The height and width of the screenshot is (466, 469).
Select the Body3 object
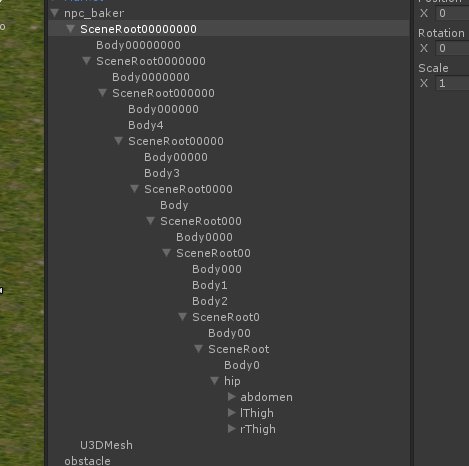click(x=162, y=173)
